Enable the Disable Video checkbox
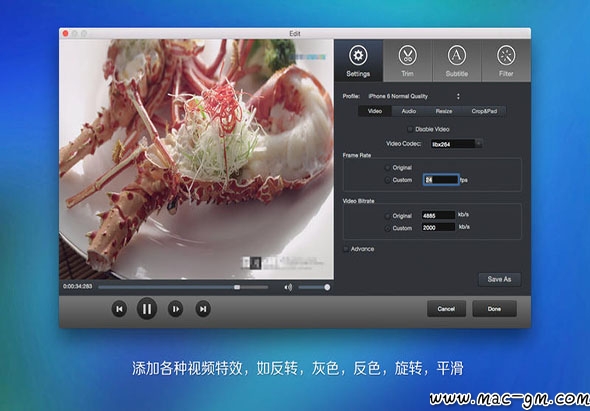590x411 pixels. (410, 129)
